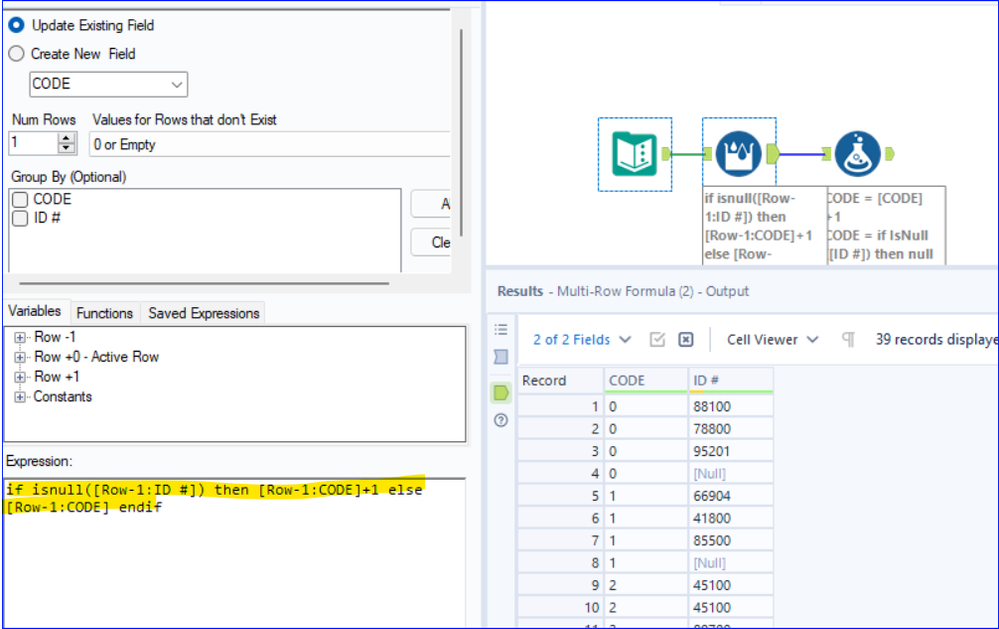Select cell with ID 41800

[x=731, y=518]
